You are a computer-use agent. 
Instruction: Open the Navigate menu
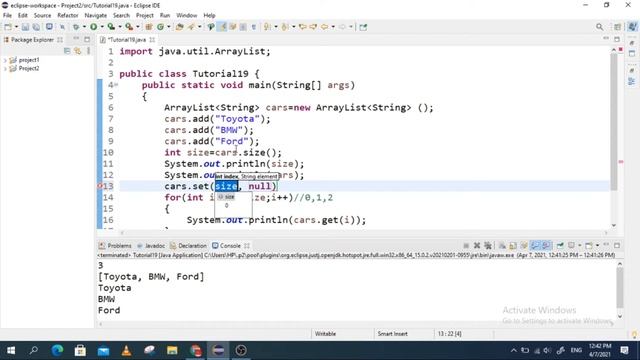[x=96, y=15]
